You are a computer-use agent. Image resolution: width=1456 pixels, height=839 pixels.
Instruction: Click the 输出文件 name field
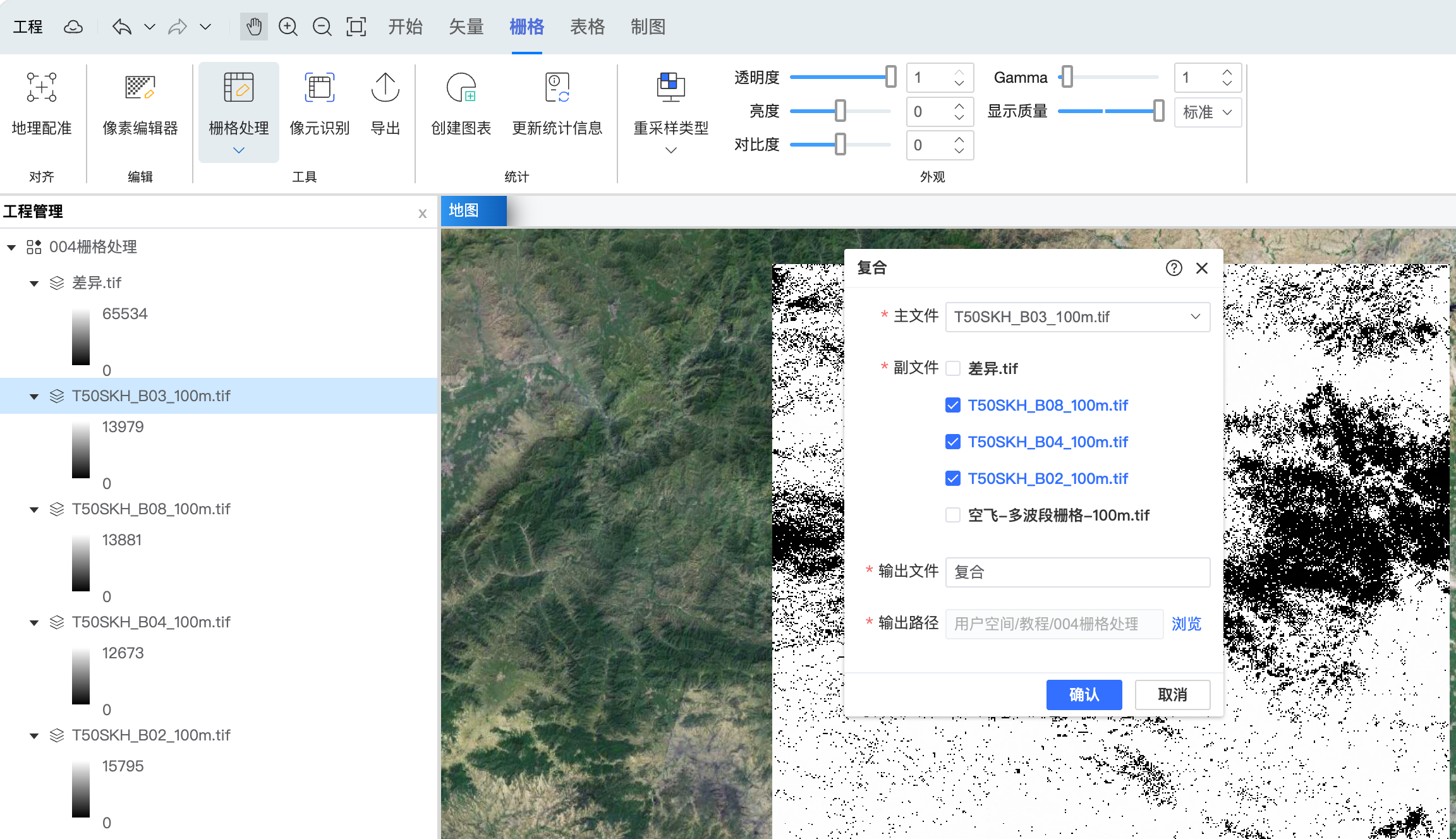click(1077, 572)
